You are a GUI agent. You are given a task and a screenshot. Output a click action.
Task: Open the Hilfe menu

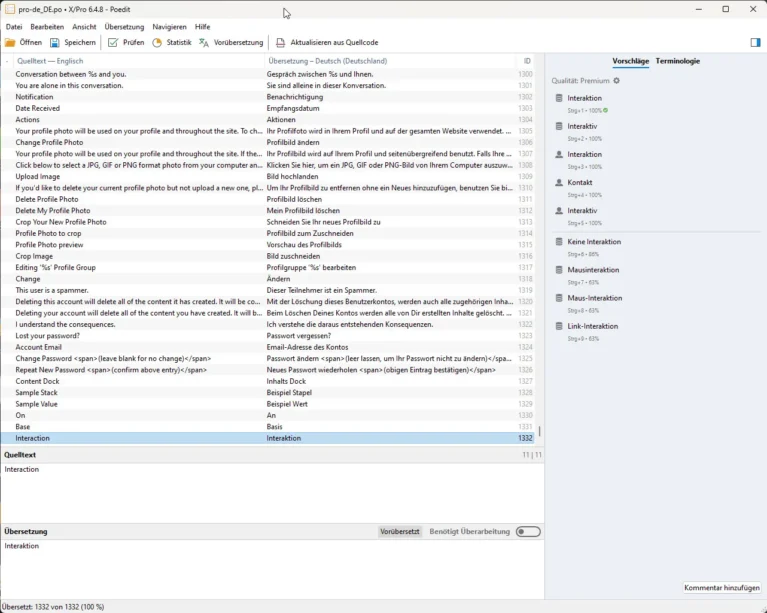(x=203, y=27)
